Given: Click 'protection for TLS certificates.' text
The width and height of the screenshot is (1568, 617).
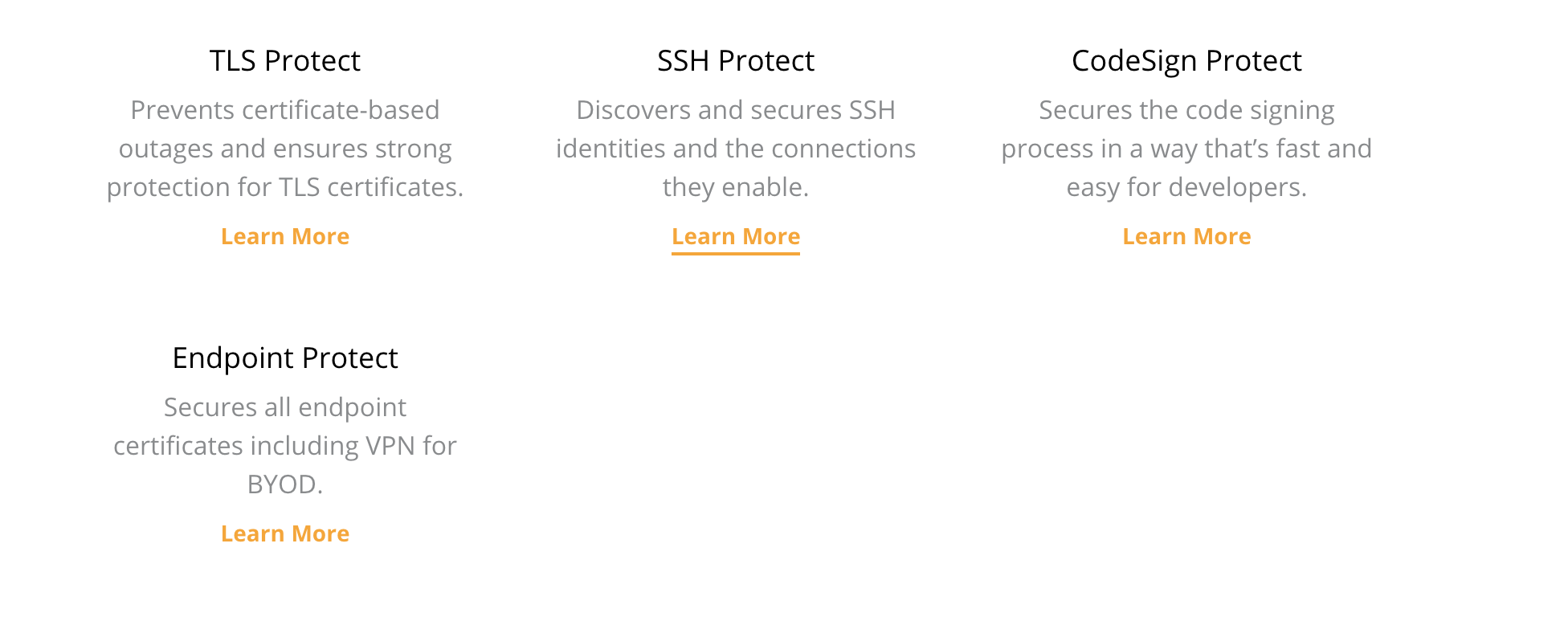Looking at the screenshot, I should [285, 187].
